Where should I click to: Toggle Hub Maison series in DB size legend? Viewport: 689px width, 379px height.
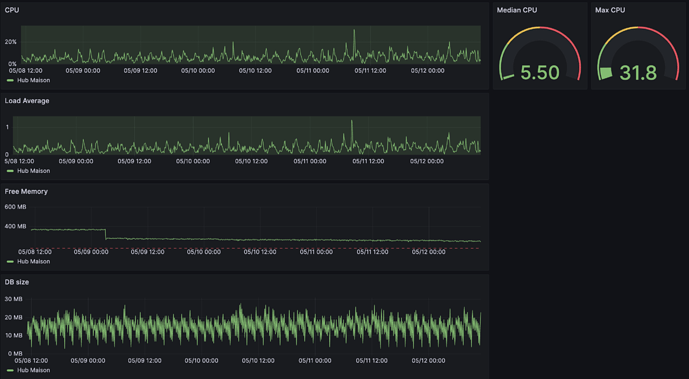(33, 370)
